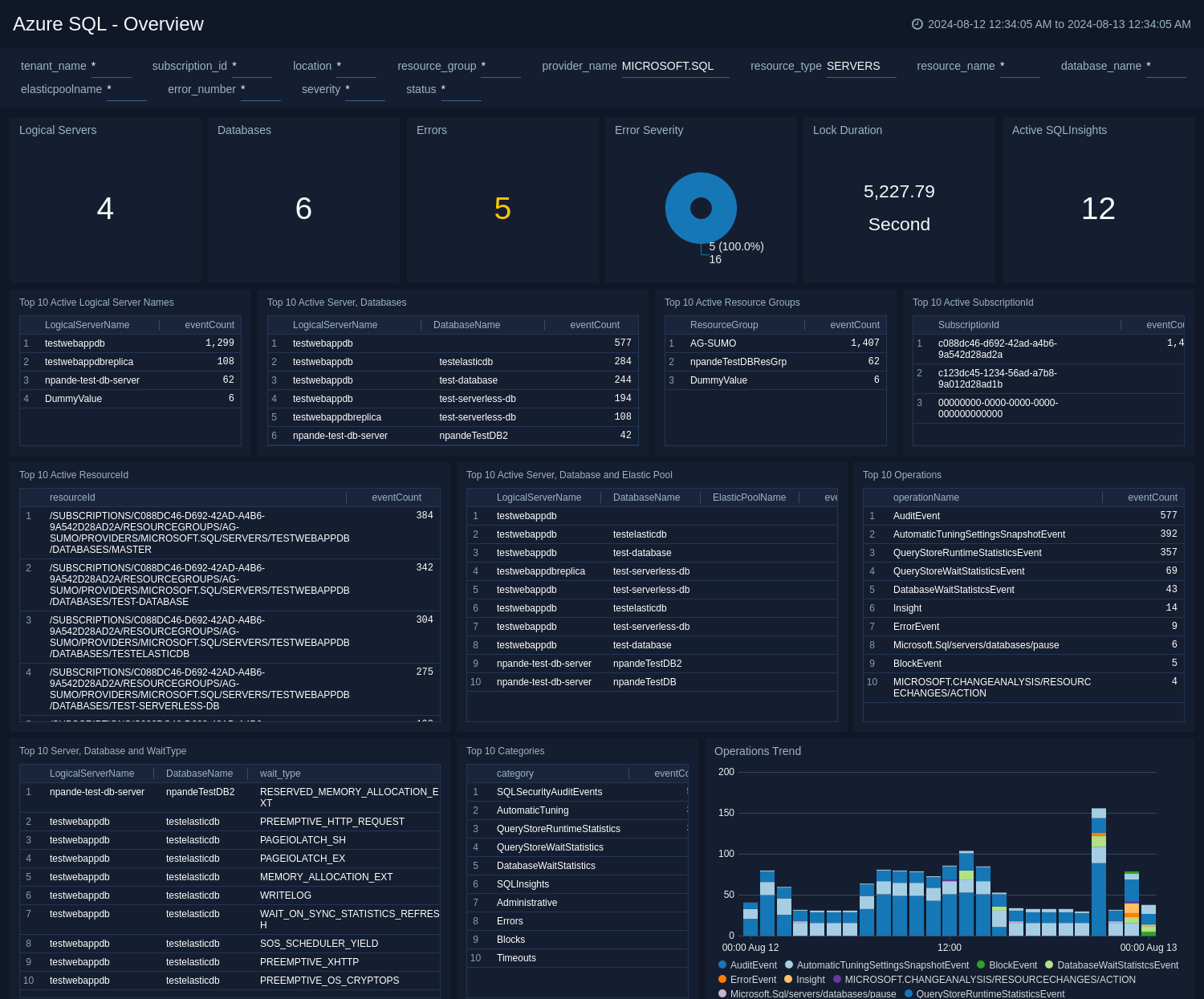
Task: Click the clock icon beside time range
Action: (x=917, y=24)
